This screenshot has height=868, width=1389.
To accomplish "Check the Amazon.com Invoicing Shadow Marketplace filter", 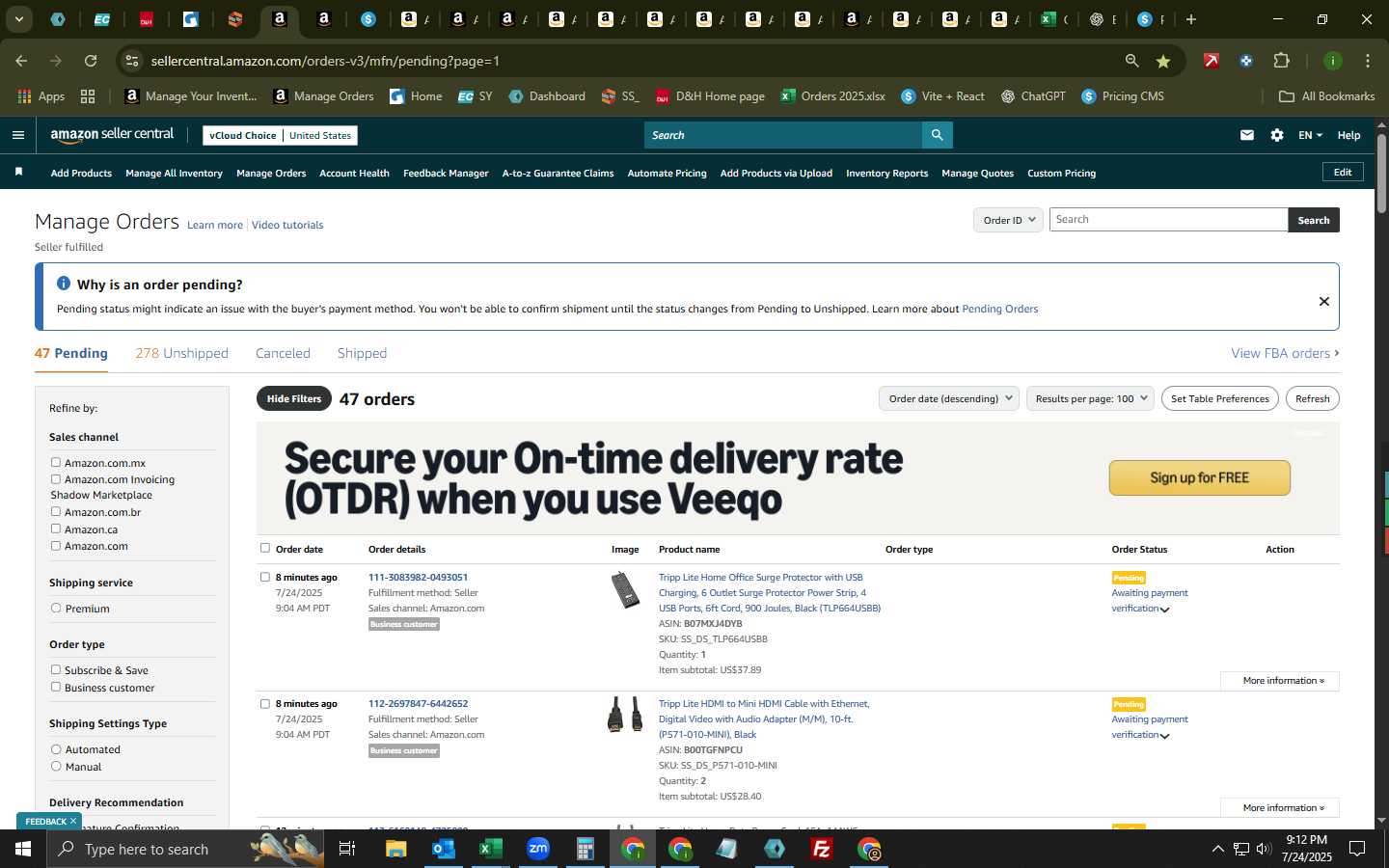I will point(56,479).
